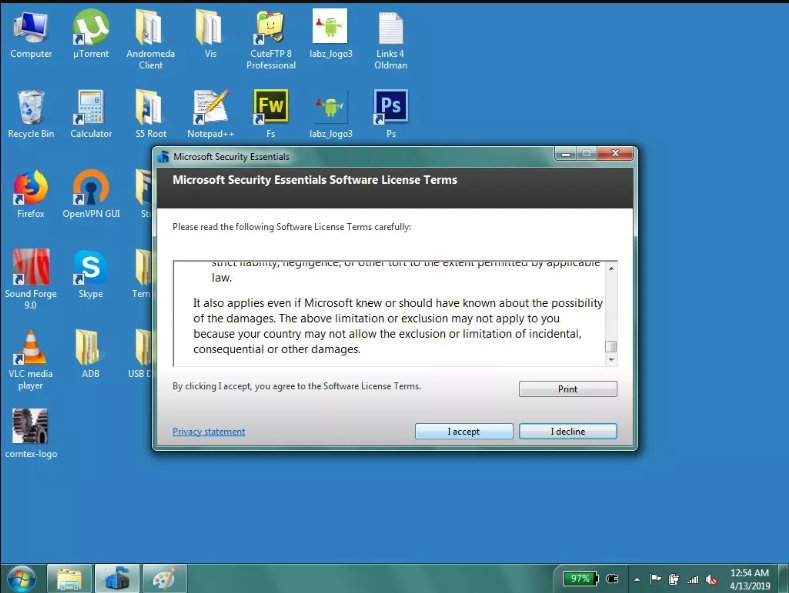Launch Skype from the desktop
Viewport: 789px width, 593px height.
(x=91, y=274)
